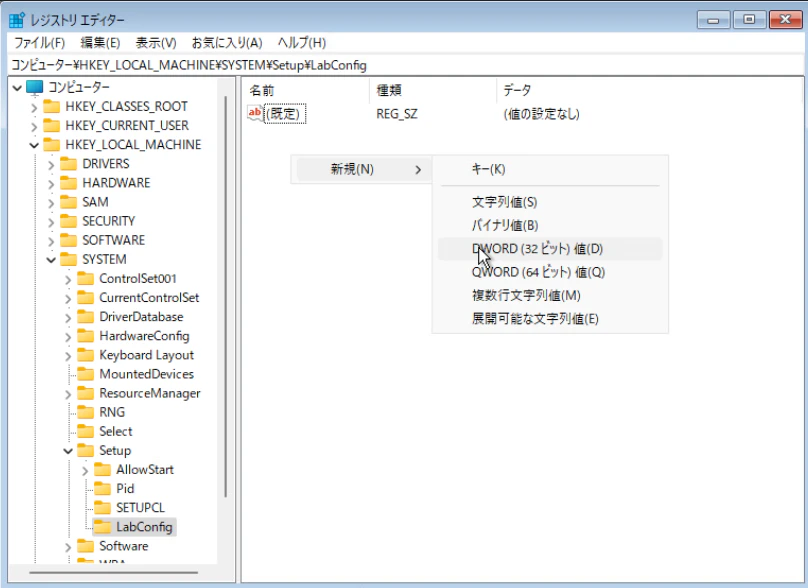Create a バイナリ値(B) entry
808x588 pixels.
coord(550,225)
